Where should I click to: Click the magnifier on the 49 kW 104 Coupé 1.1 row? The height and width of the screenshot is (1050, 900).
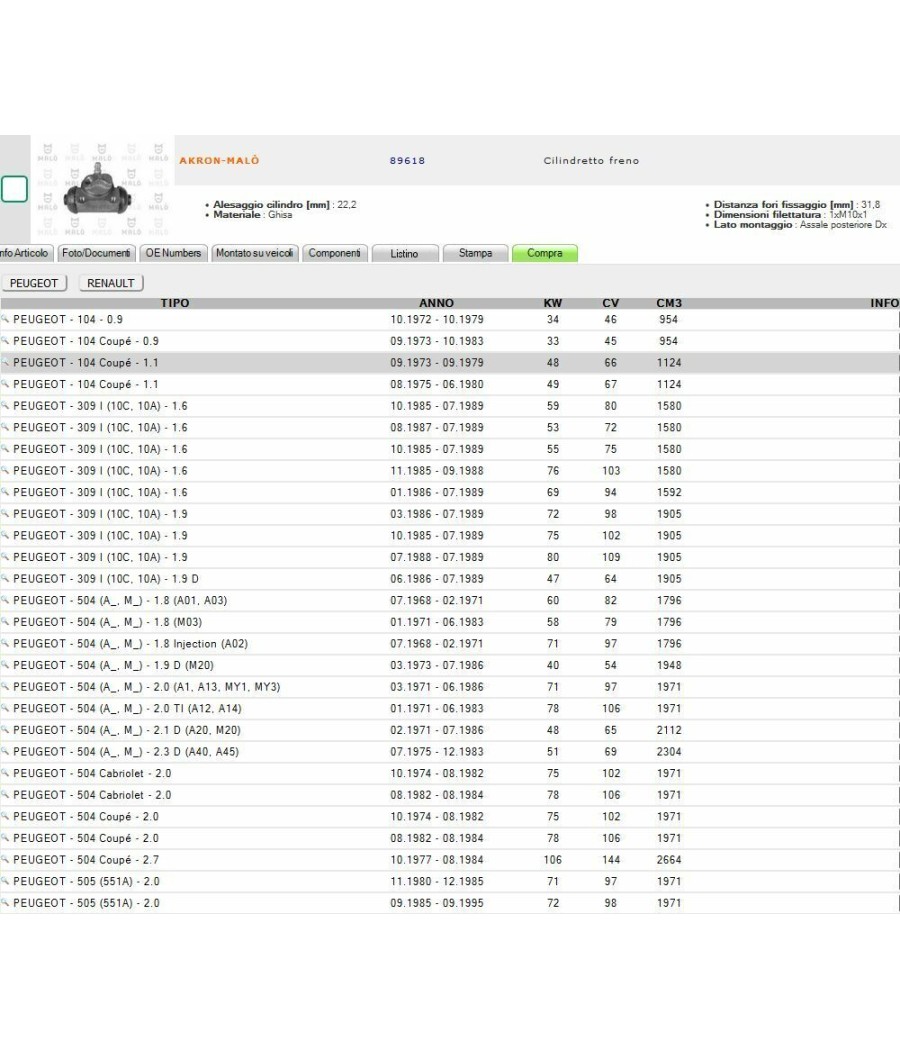pos(5,384)
